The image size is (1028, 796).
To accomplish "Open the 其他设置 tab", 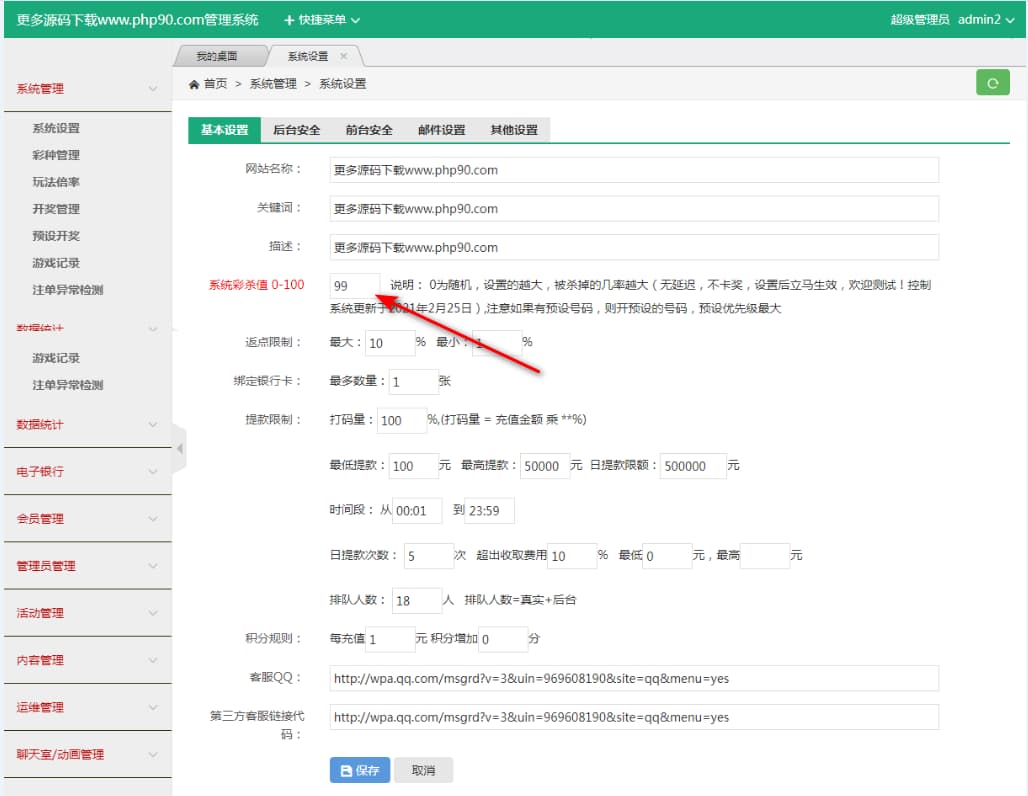I will click(x=514, y=130).
